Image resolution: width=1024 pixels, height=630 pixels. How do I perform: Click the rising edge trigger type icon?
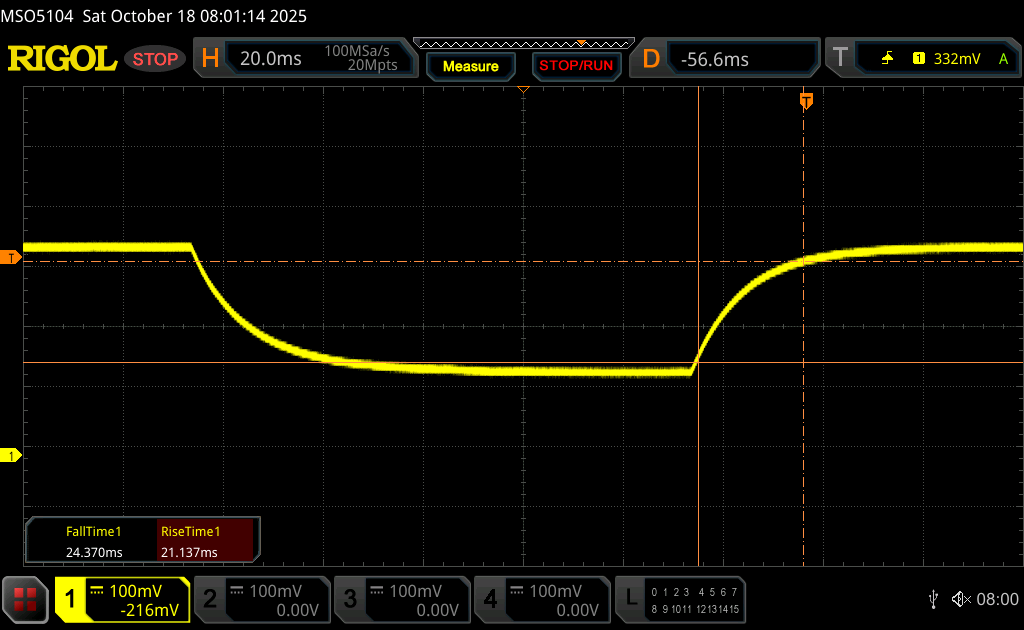[887, 59]
